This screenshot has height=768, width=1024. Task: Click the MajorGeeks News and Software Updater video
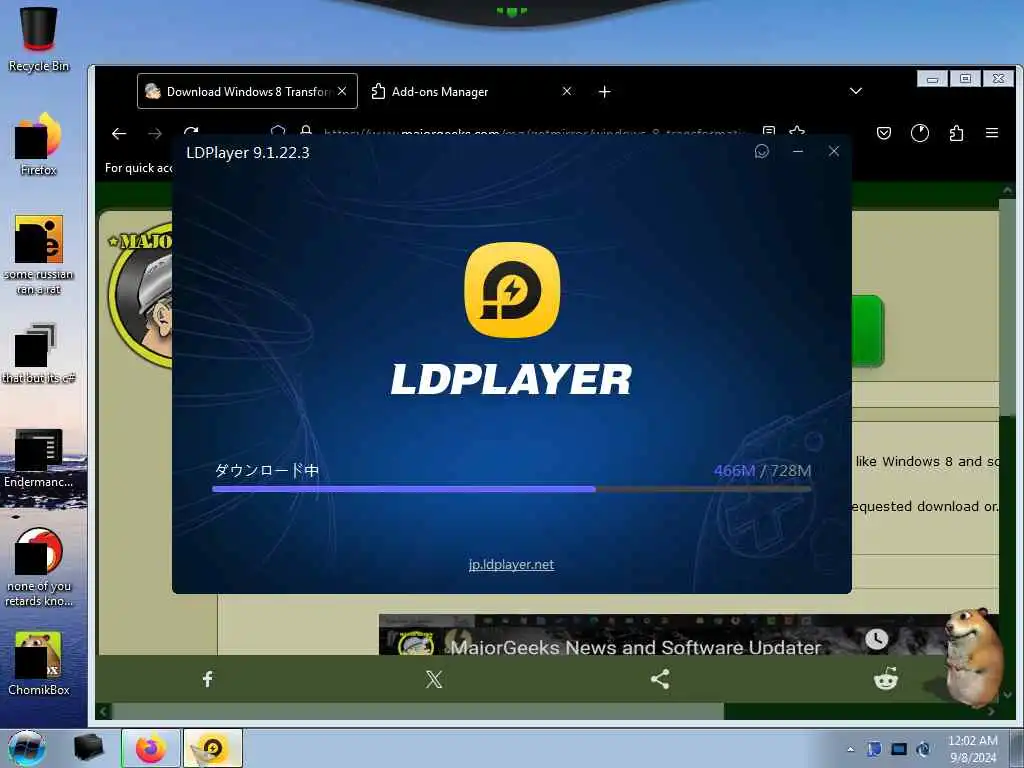(689, 634)
